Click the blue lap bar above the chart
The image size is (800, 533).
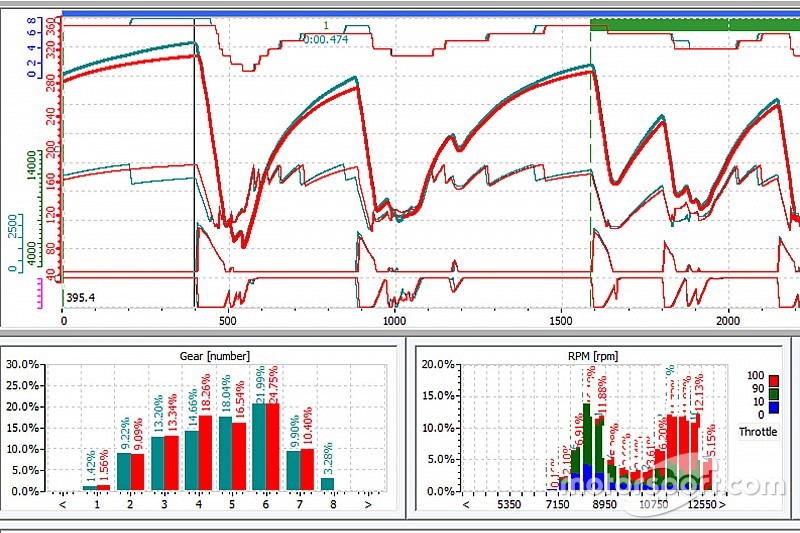pyautogui.click(x=431, y=14)
